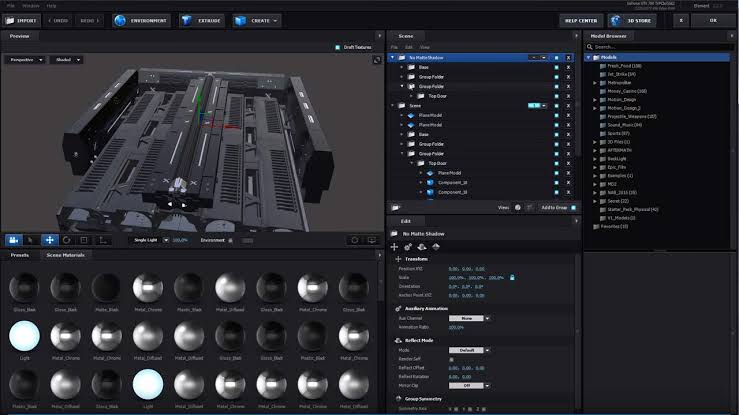This screenshot has width=739, height=415.
Task: Toggle the Draft Textures checkbox
Action: (337, 48)
